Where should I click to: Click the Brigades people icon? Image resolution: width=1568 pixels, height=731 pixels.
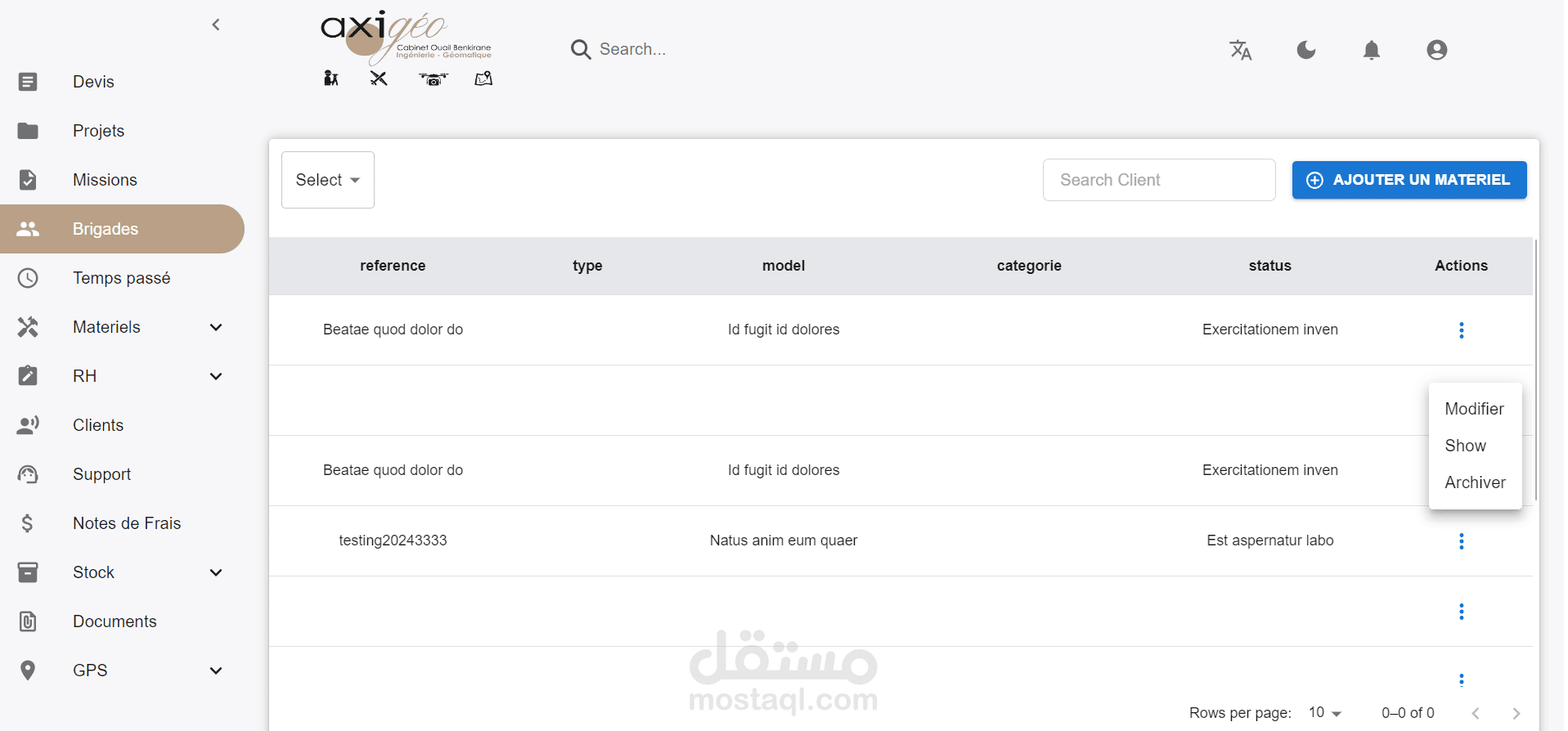click(x=28, y=229)
